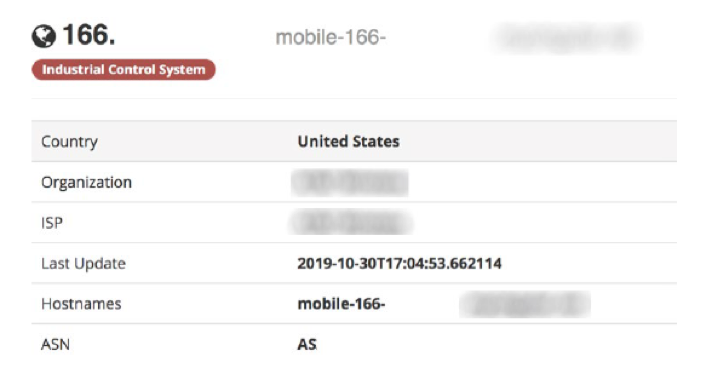Click the AS value in the ASN row
The image size is (710, 372).
coord(307,345)
